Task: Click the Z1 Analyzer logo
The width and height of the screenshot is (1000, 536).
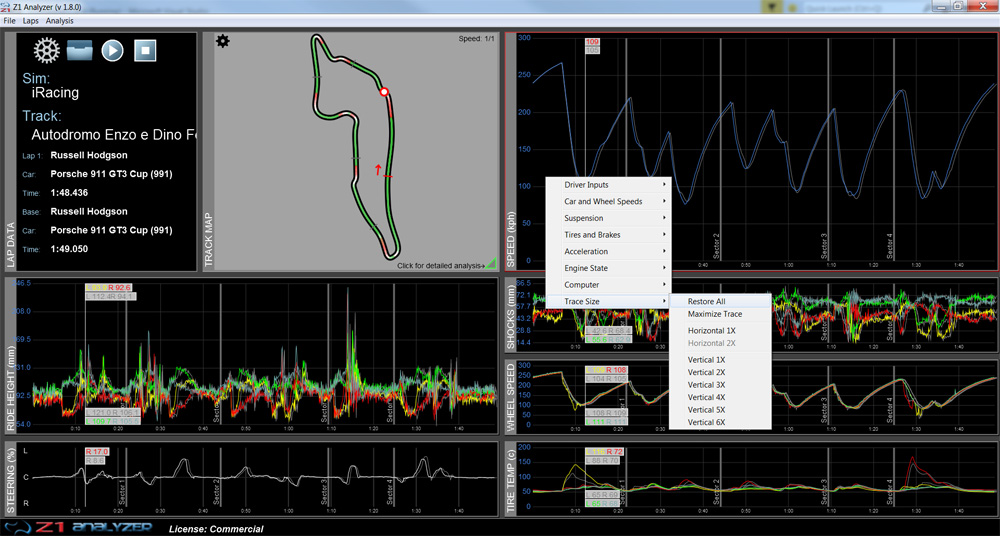Action: click(80, 527)
